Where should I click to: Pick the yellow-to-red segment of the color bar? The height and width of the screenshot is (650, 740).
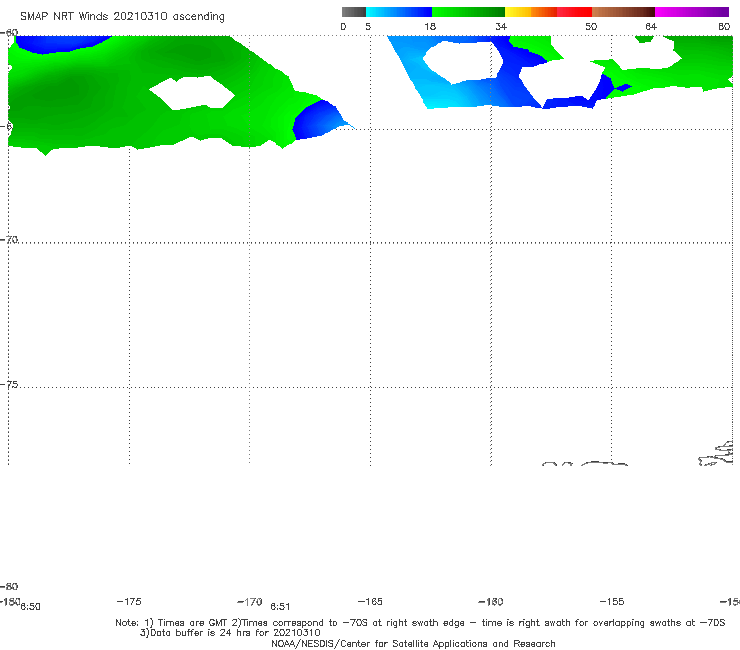click(548, 12)
